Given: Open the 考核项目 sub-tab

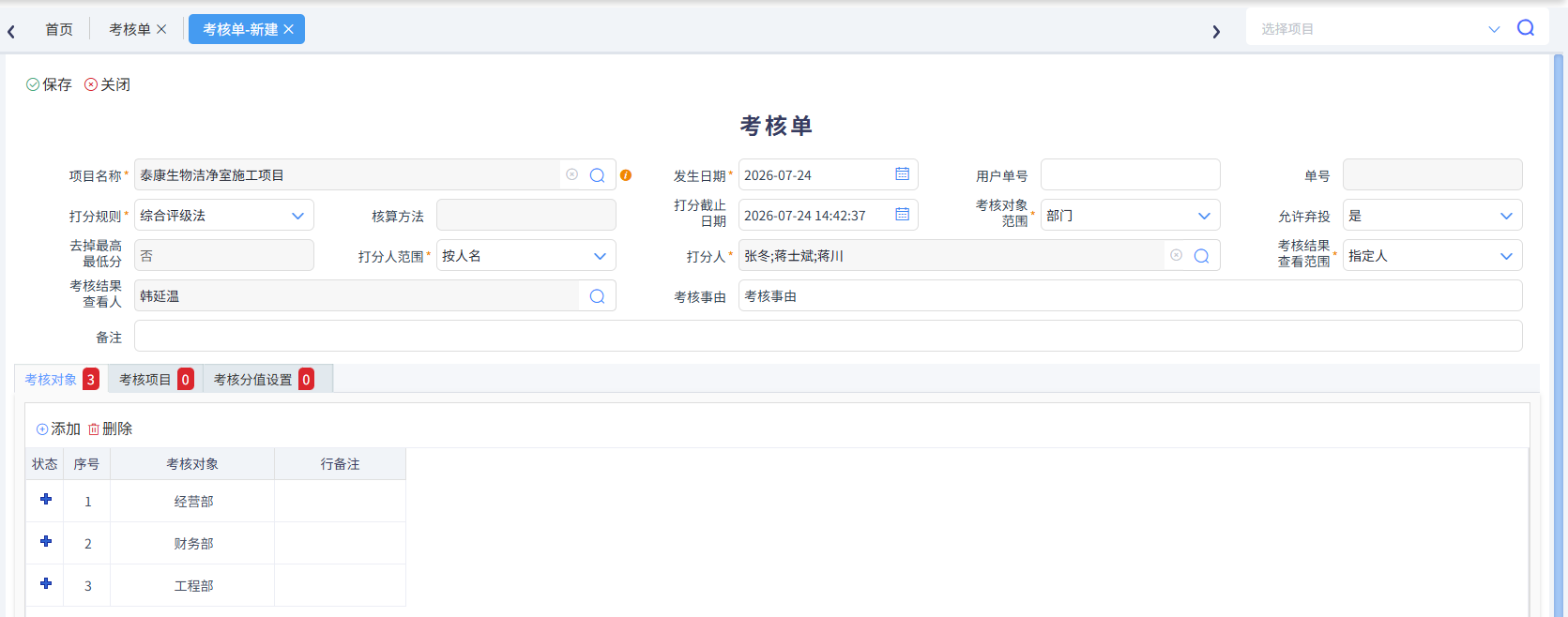Looking at the screenshot, I should point(156,379).
